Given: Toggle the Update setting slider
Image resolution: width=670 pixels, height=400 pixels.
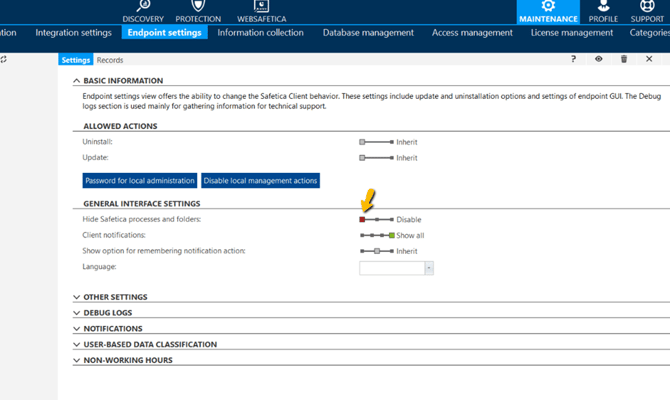Looking at the screenshot, I should point(376,158).
